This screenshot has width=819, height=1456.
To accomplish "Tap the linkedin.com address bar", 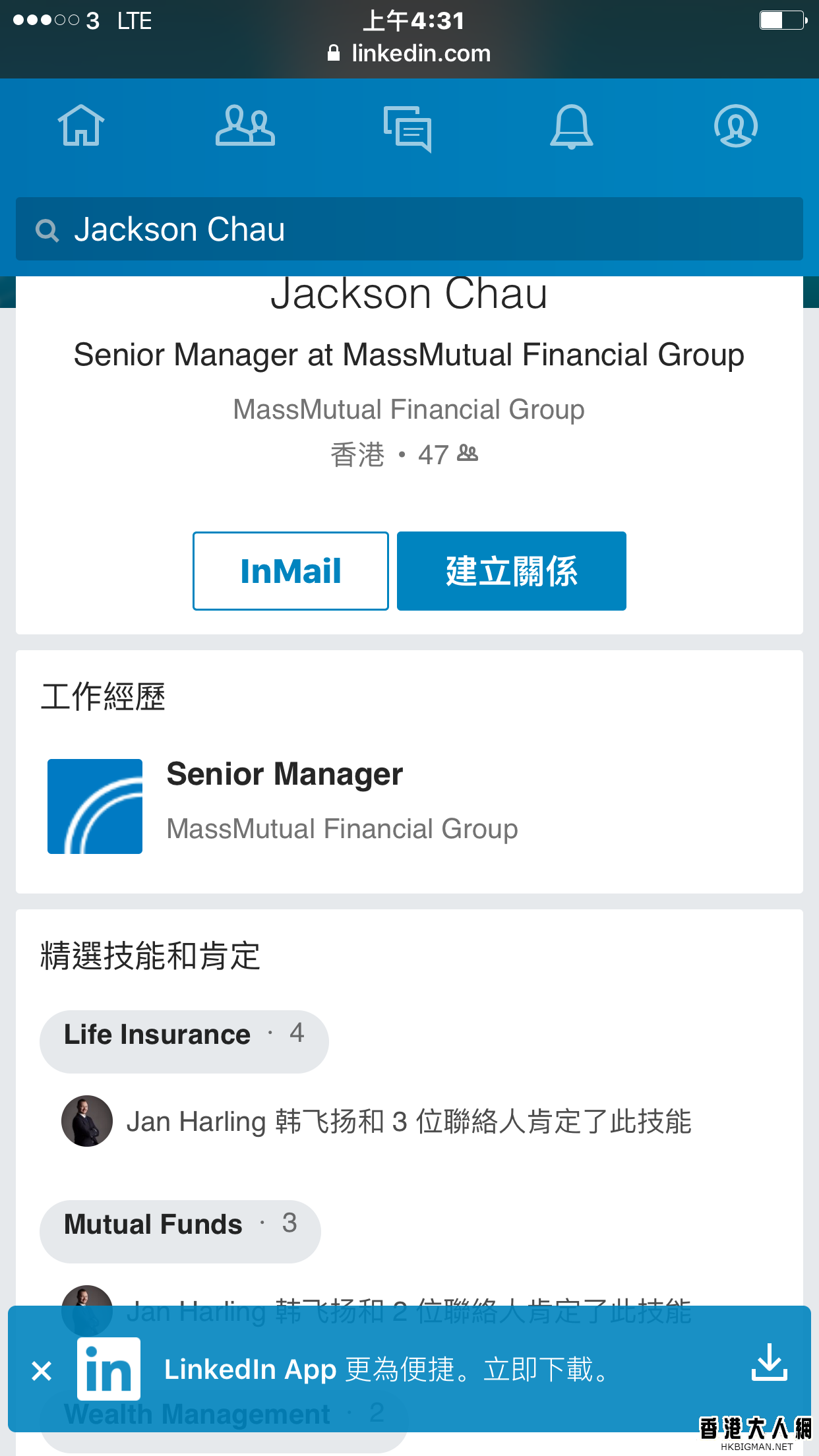I will pyautogui.click(x=409, y=53).
